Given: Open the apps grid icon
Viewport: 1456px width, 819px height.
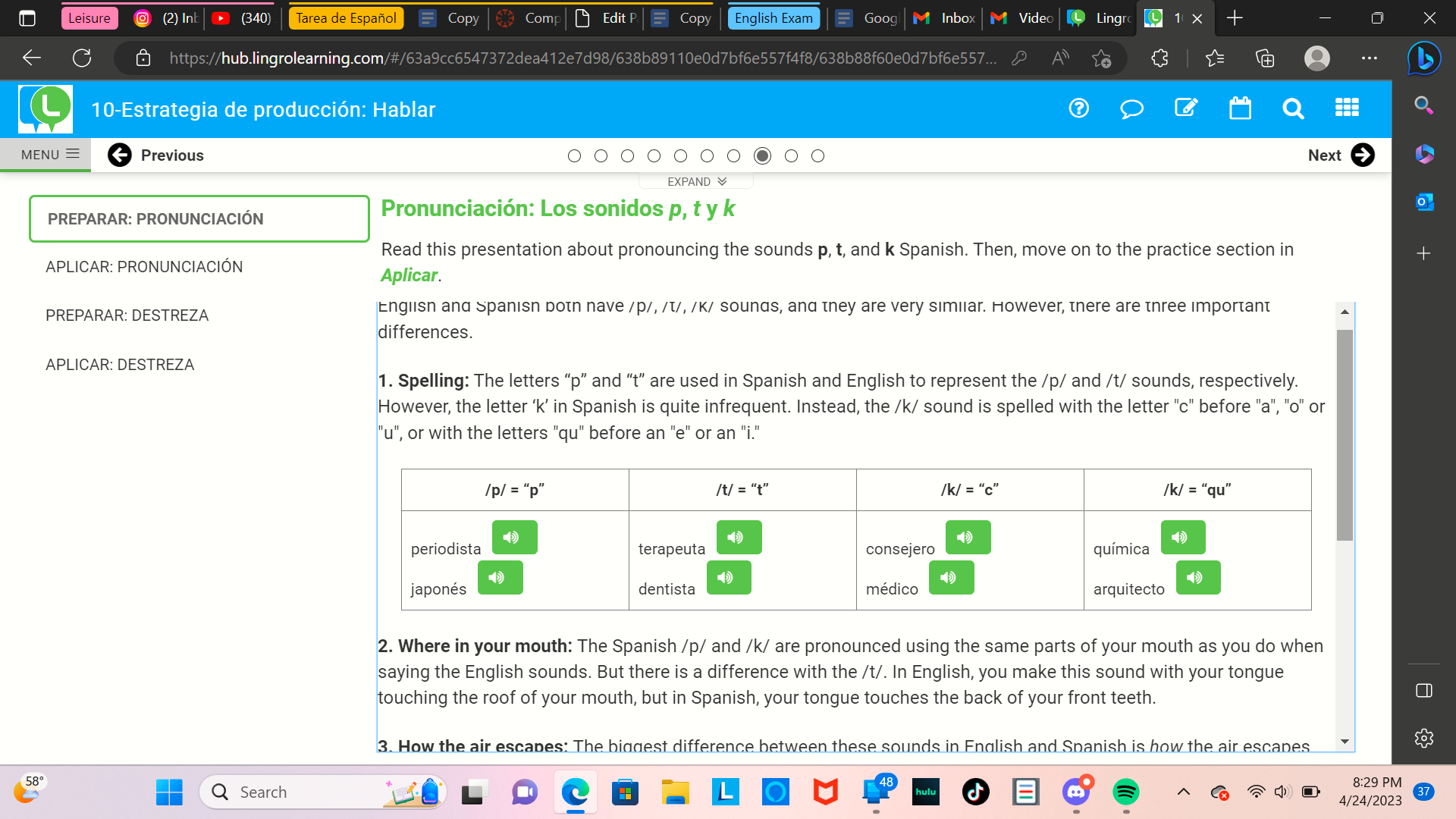Looking at the screenshot, I should (x=1347, y=108).
